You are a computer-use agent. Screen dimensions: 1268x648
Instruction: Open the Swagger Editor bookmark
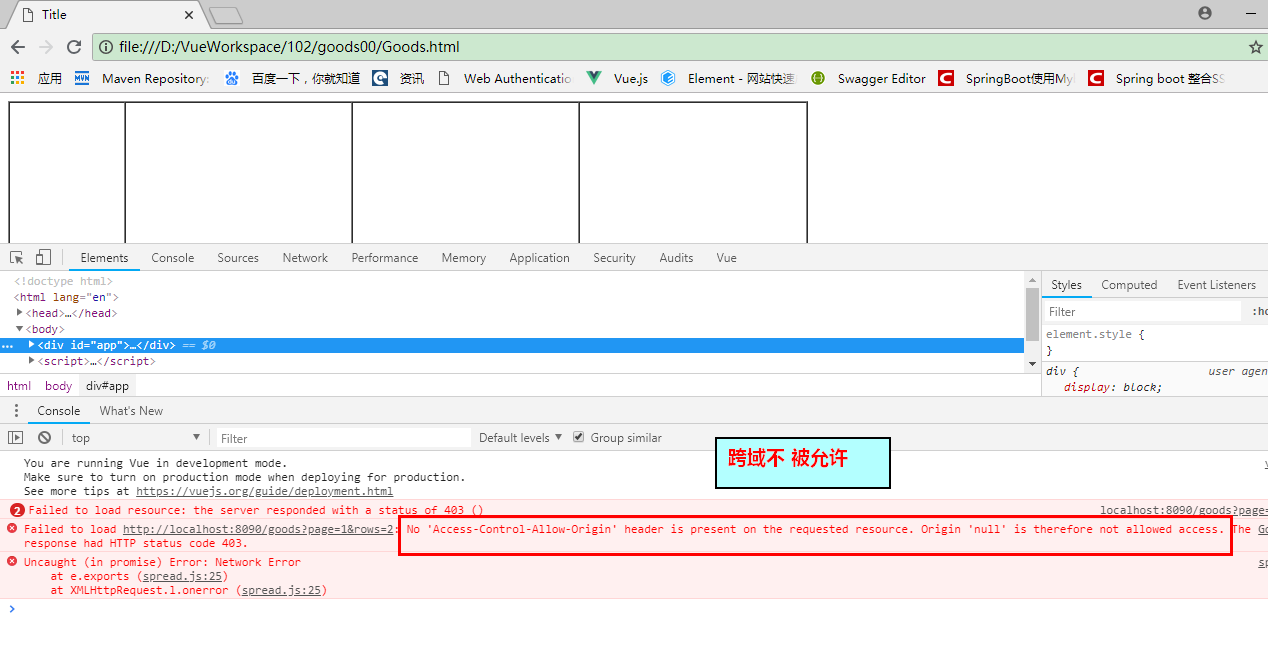[868, 78]
